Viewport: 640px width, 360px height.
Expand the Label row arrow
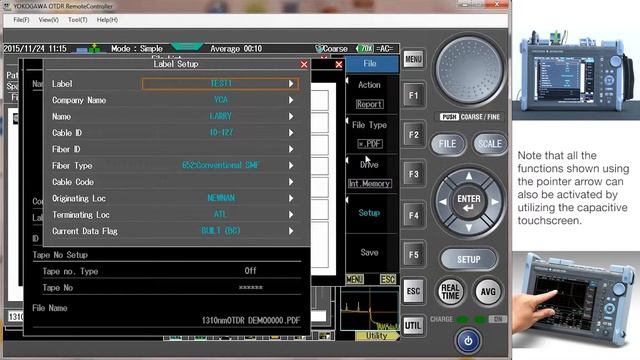point(291,84)
